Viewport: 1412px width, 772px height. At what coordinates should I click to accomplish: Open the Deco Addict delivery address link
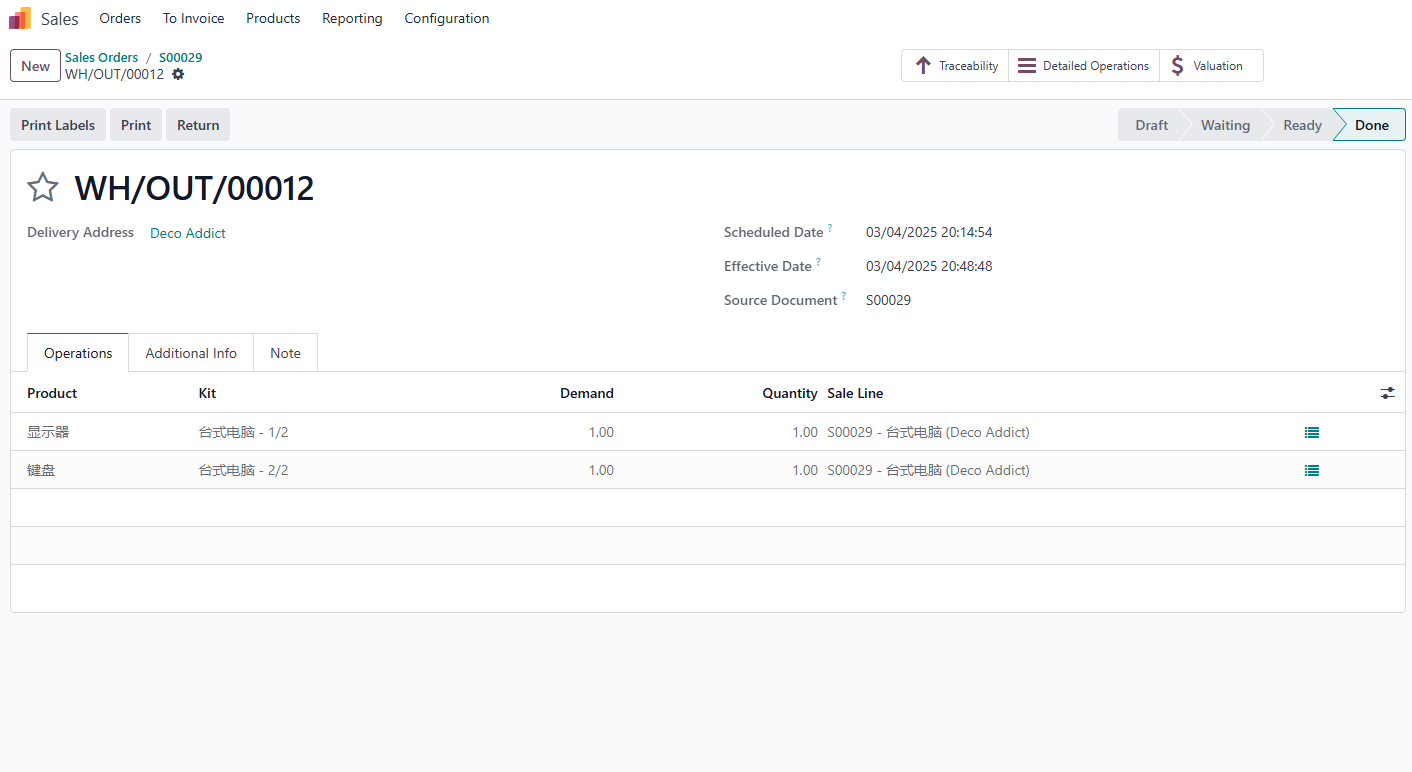(188, 233)
